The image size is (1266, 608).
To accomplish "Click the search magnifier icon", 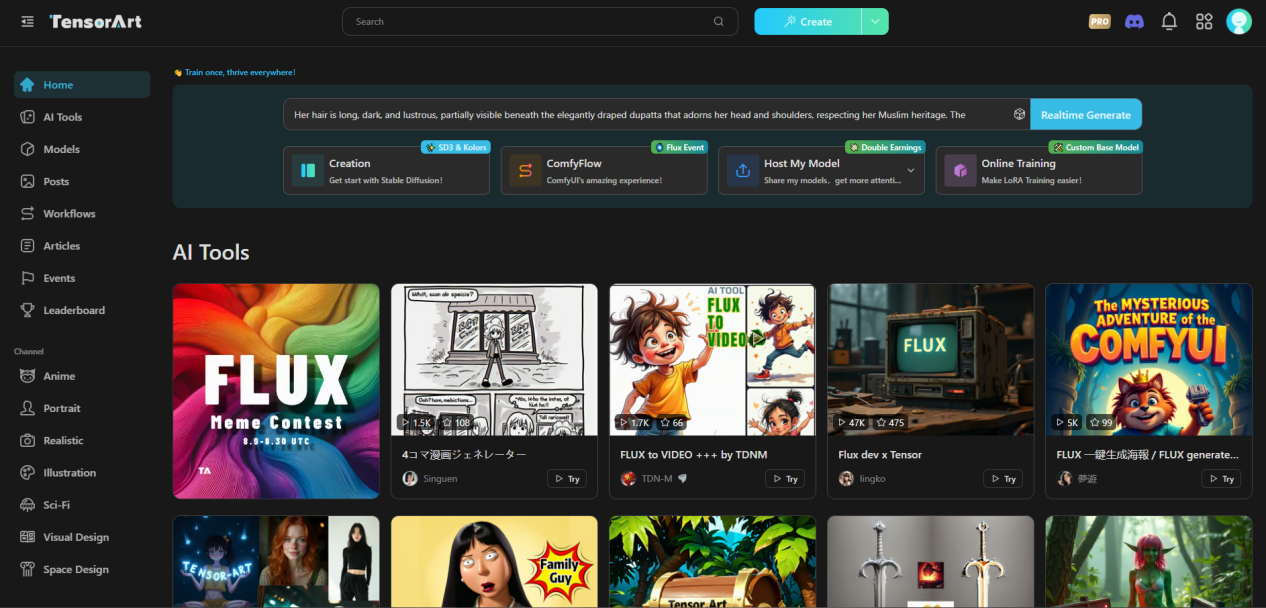I will (x=719, y=21).
